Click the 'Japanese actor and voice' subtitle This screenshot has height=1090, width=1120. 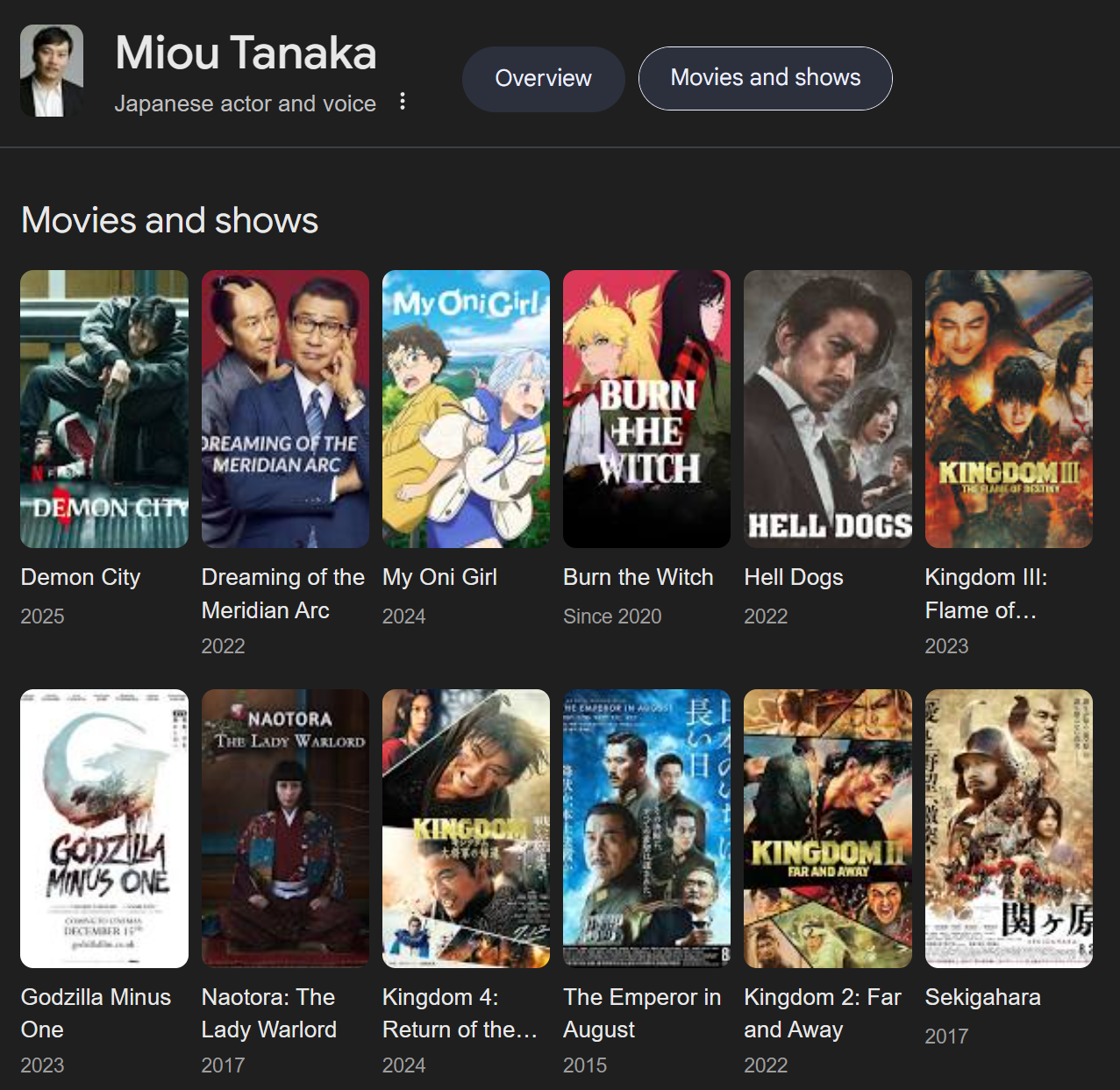pyautogui.click(x=246, y=103)
